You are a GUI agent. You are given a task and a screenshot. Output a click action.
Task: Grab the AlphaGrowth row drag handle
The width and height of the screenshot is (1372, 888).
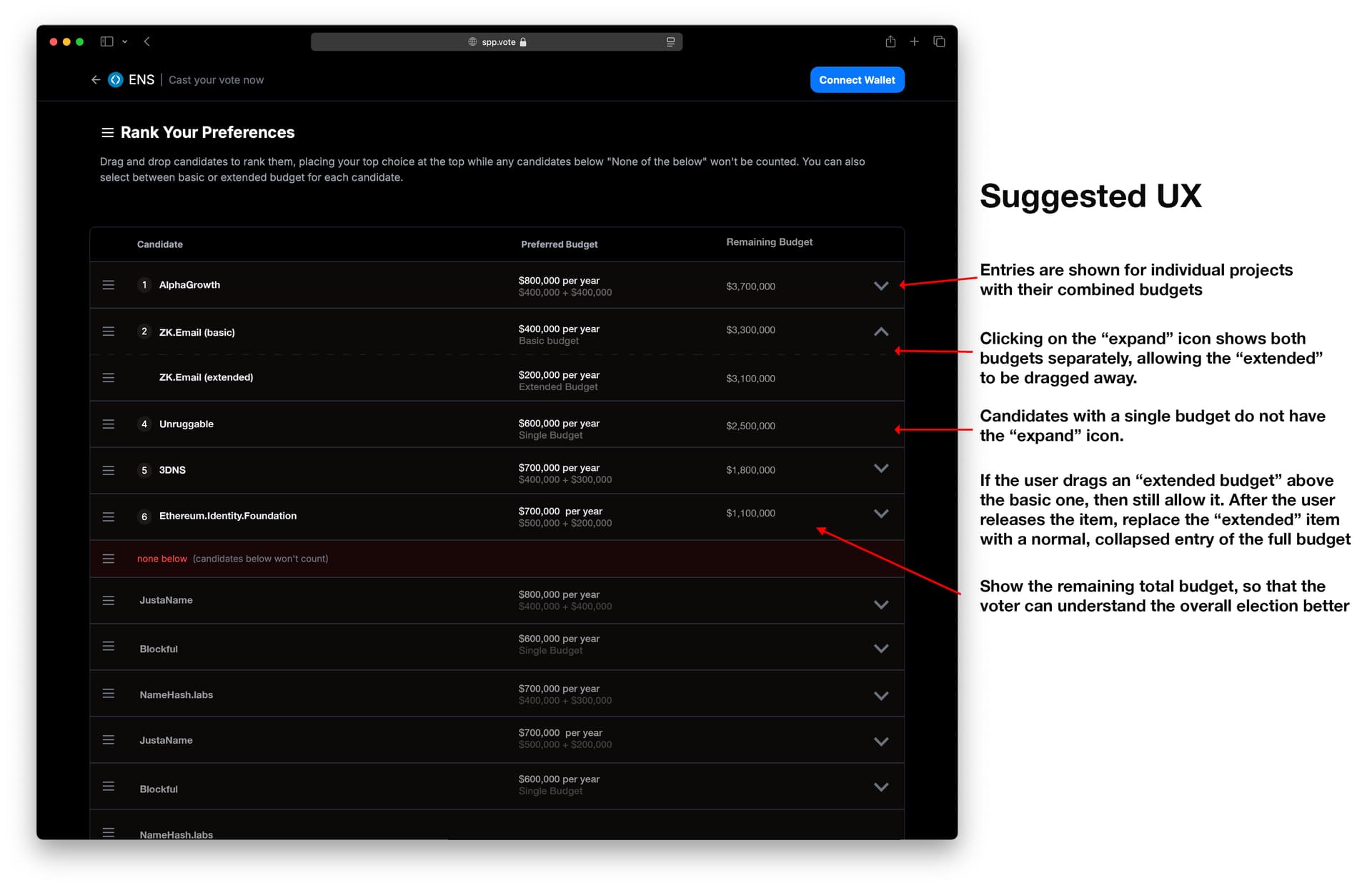tap(109, 285)
